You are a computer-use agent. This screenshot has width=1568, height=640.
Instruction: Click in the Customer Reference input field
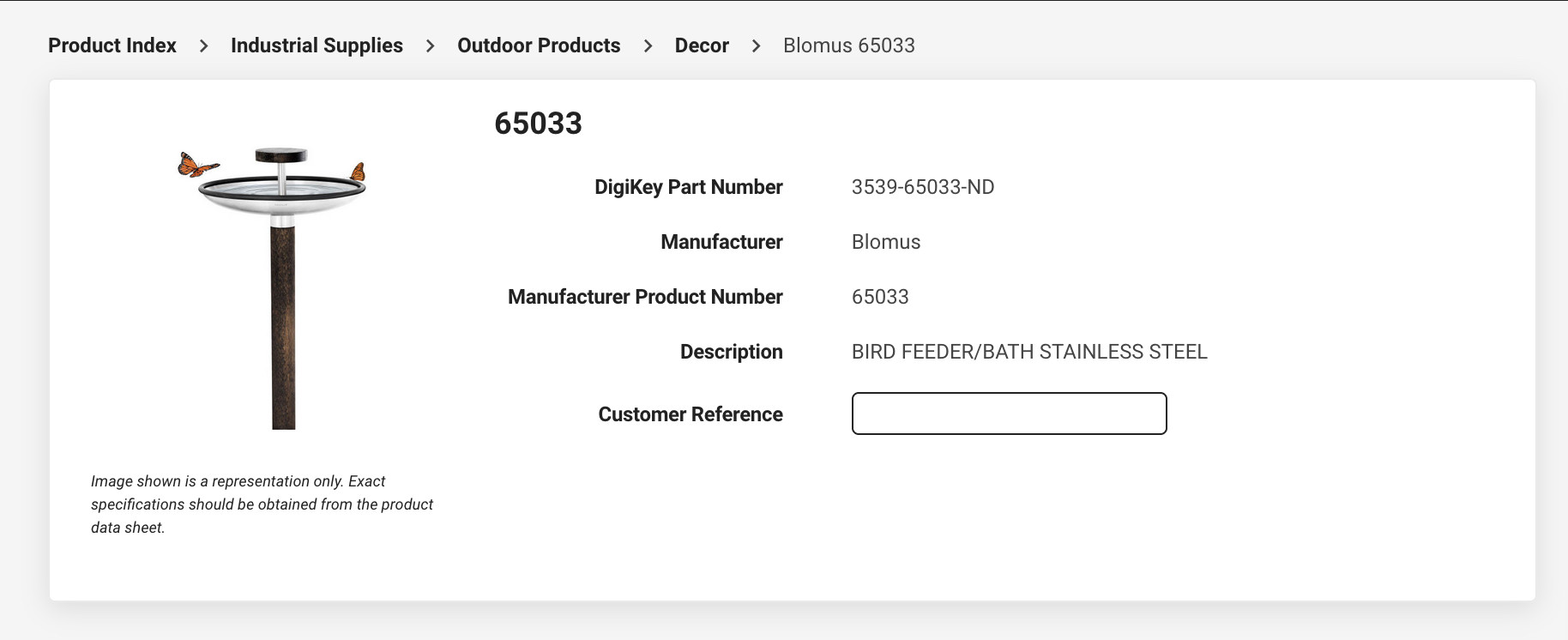pyautogui.click(x=1009, y=414)
